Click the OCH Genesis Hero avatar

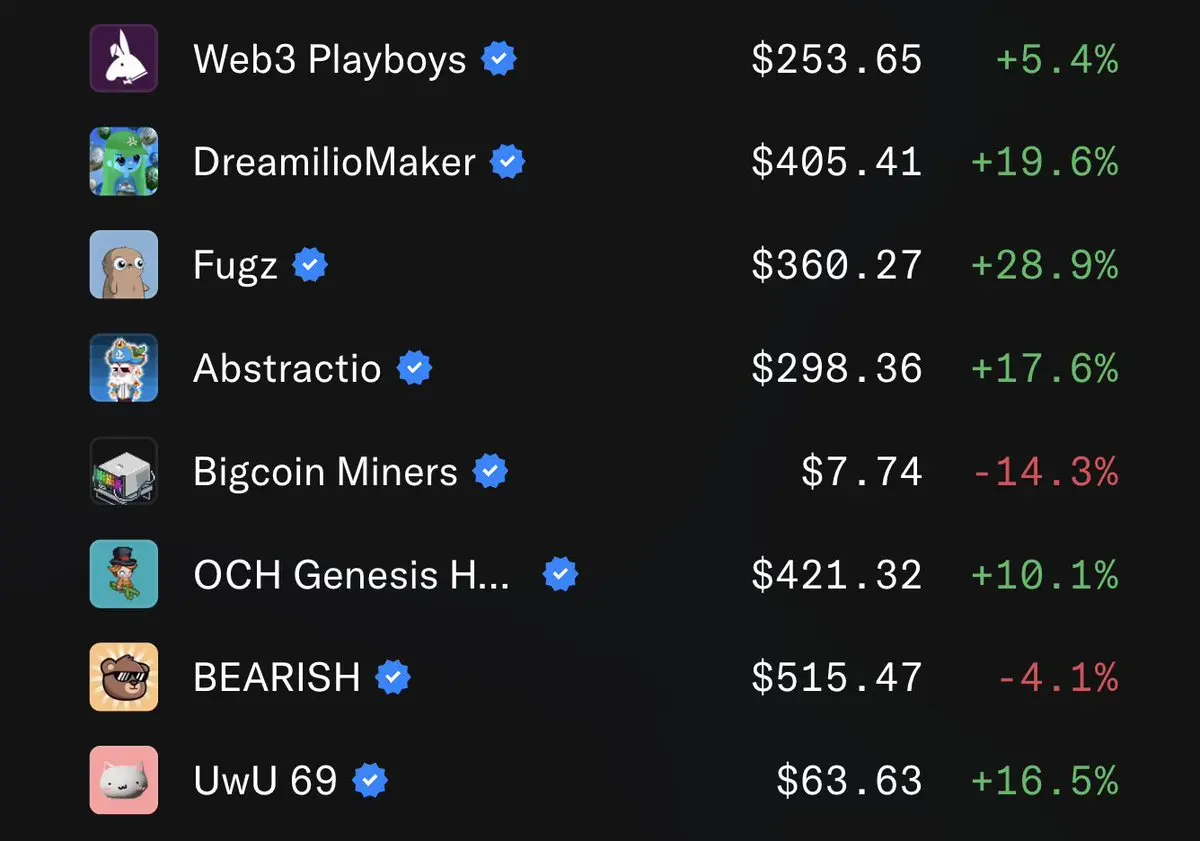(124, 574)
